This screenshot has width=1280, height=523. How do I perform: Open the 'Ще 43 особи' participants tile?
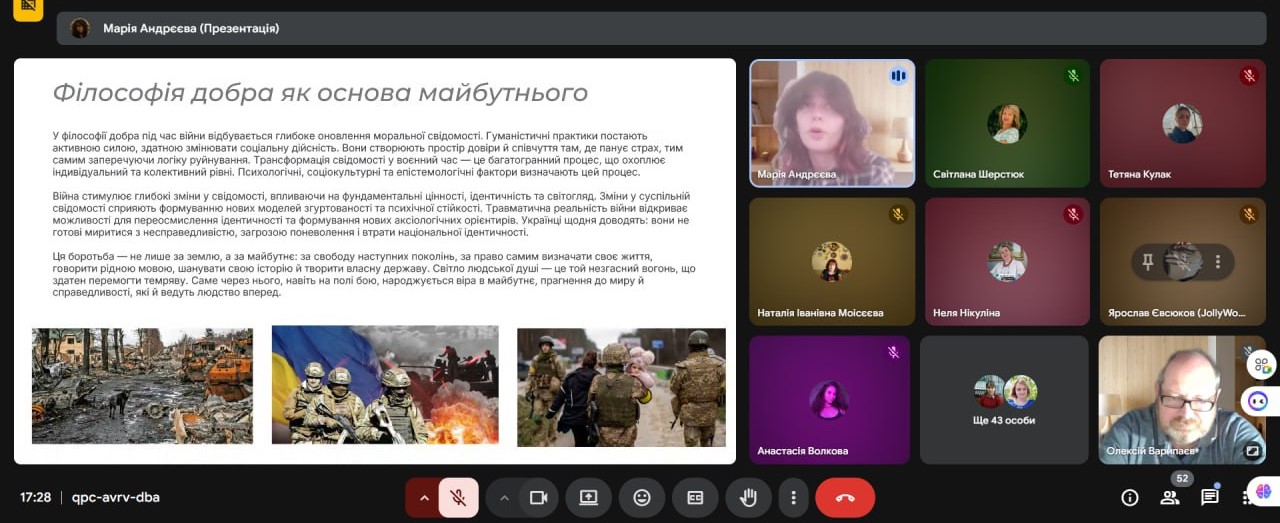click(1004, 399)
